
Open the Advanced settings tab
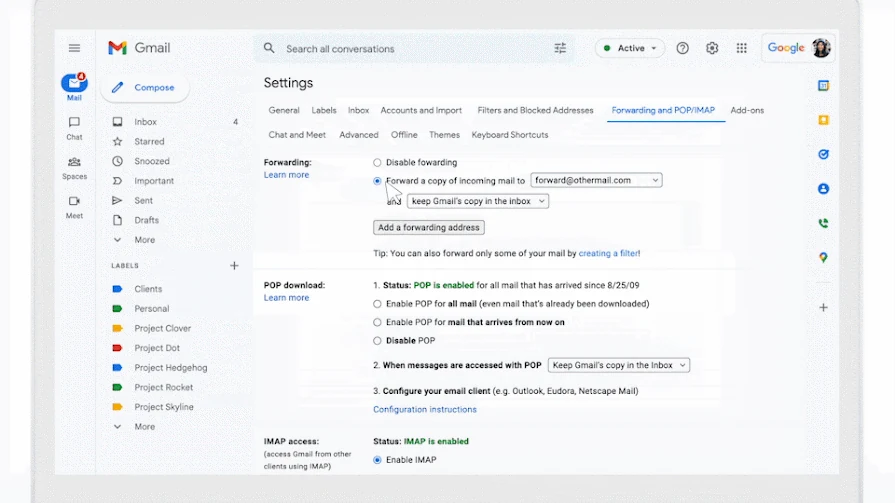tap(358, 135)
